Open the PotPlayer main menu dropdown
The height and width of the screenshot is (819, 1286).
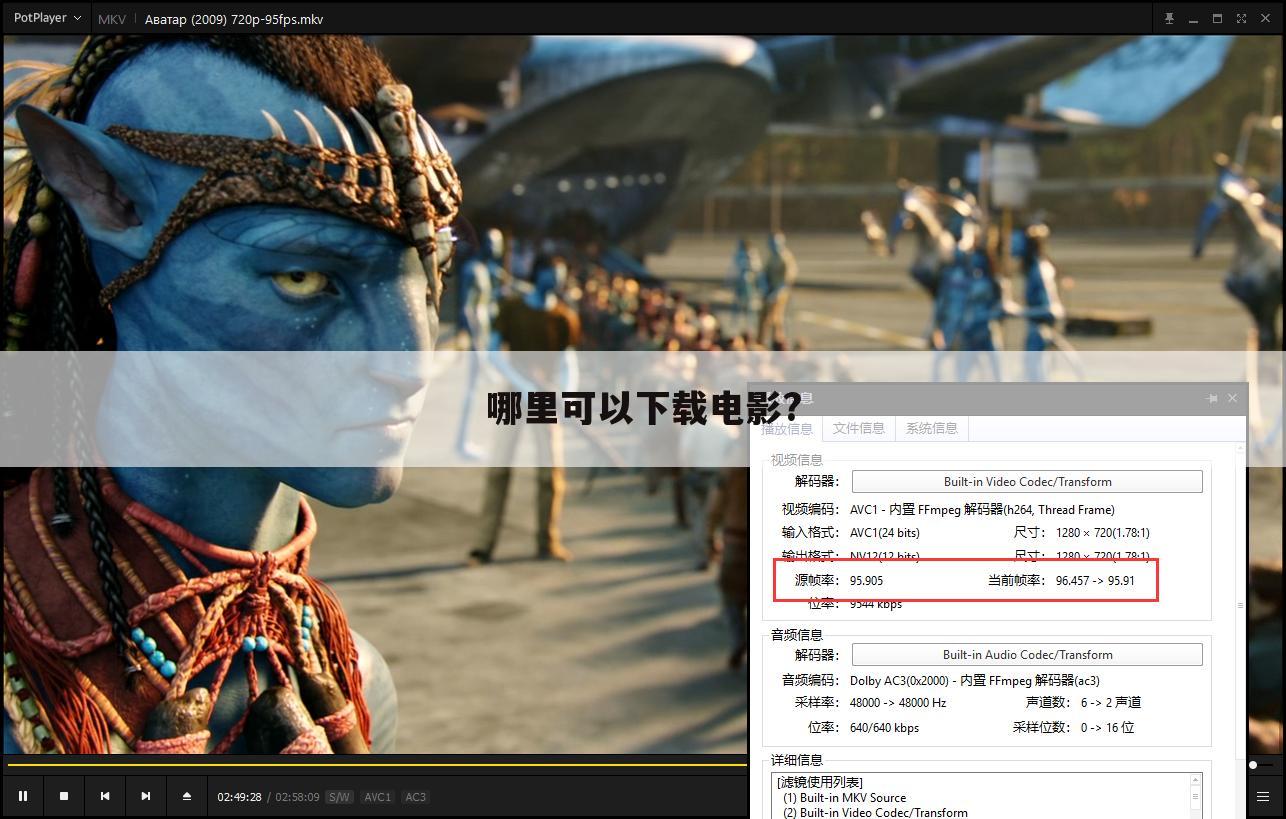47,18
